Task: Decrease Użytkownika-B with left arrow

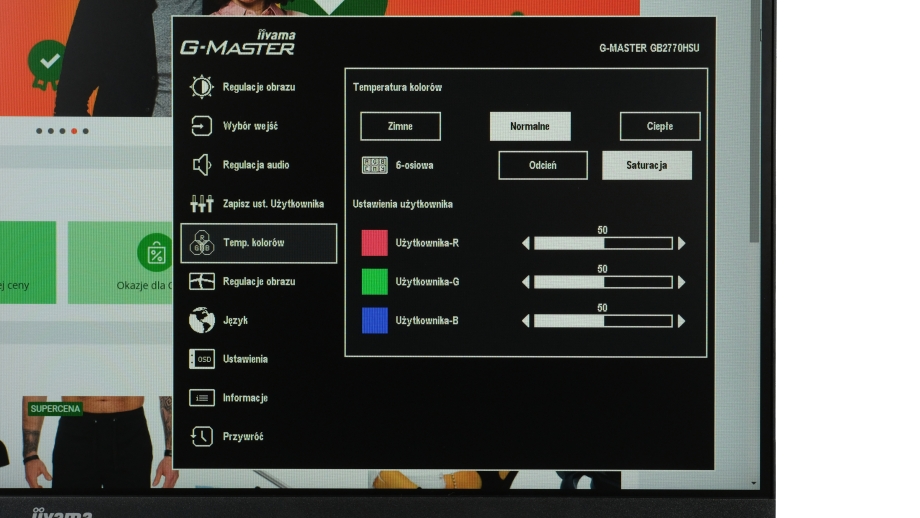Action: tap(526, 321)
